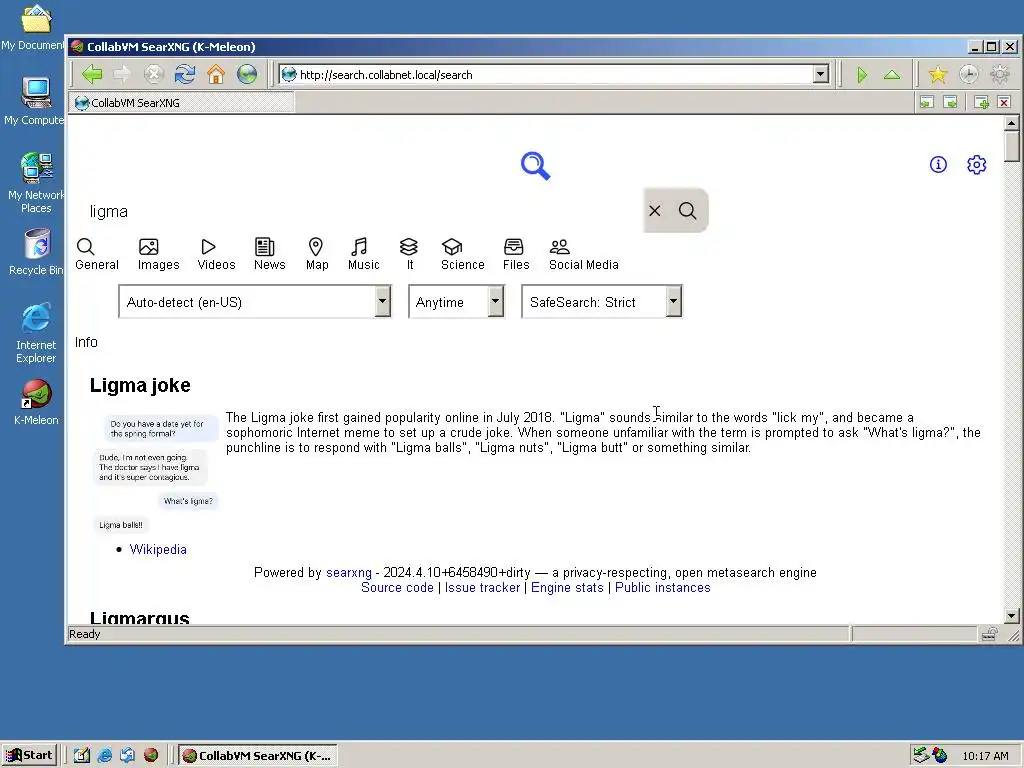Select the News search category
Viewport: 1024px width, 768px height.
pos(269,254)
